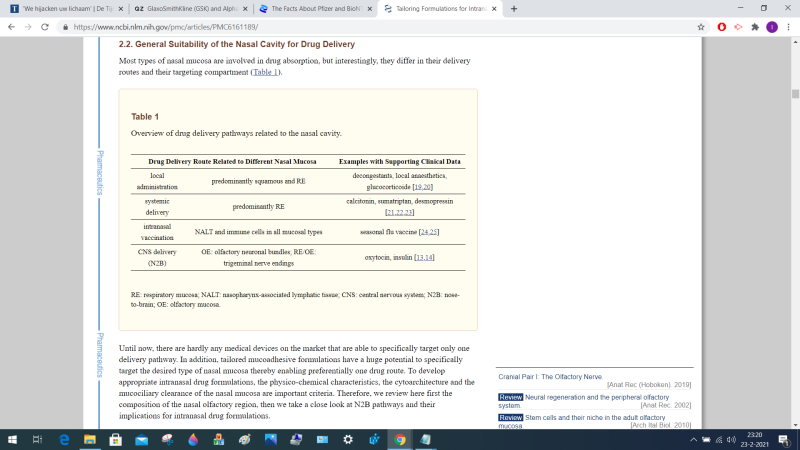Viewport: 800px width, 450px height.
Task: View site security lock info
Action: pyautogui.click(x=65, y=27)
